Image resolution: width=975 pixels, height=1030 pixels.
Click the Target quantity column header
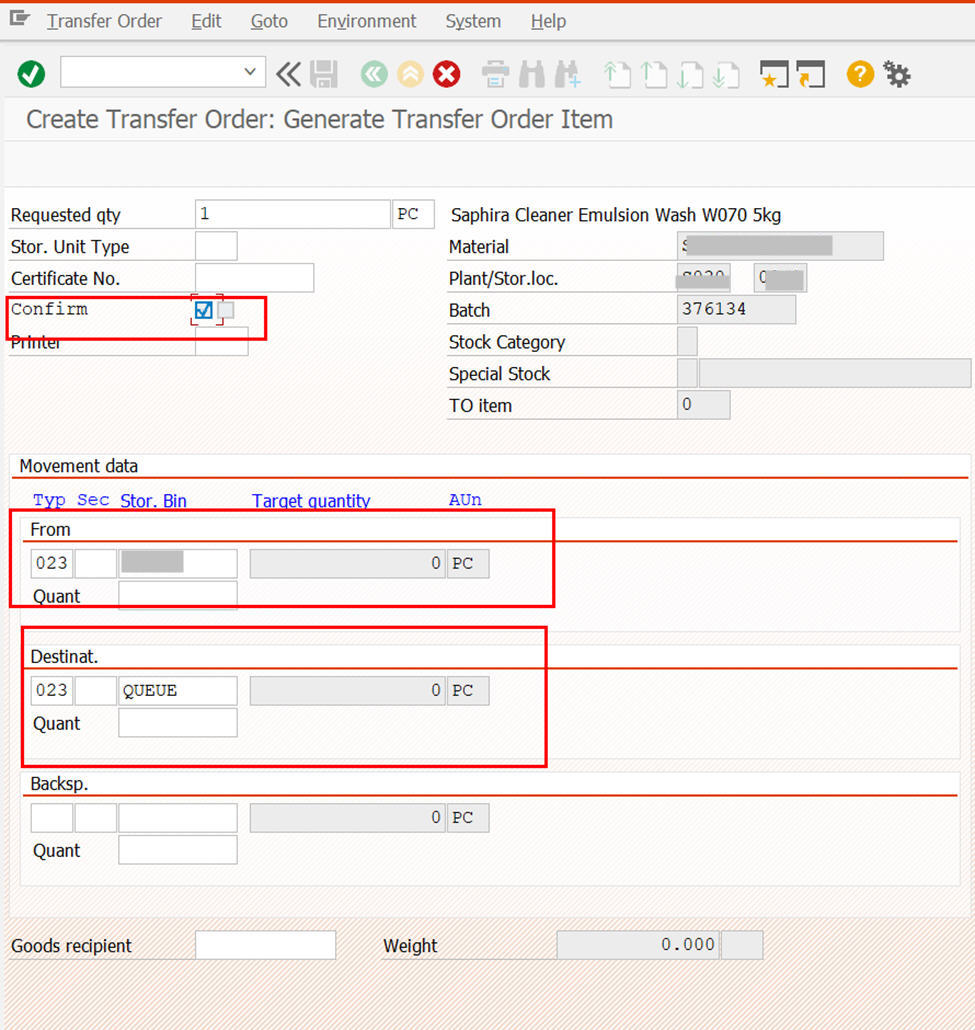tap(311, 501)
